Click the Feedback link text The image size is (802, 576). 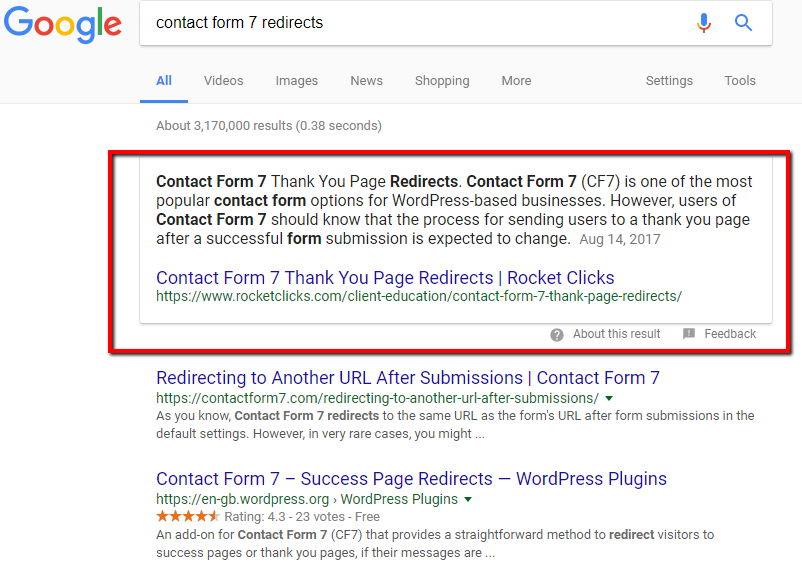(x=730, y=334)
